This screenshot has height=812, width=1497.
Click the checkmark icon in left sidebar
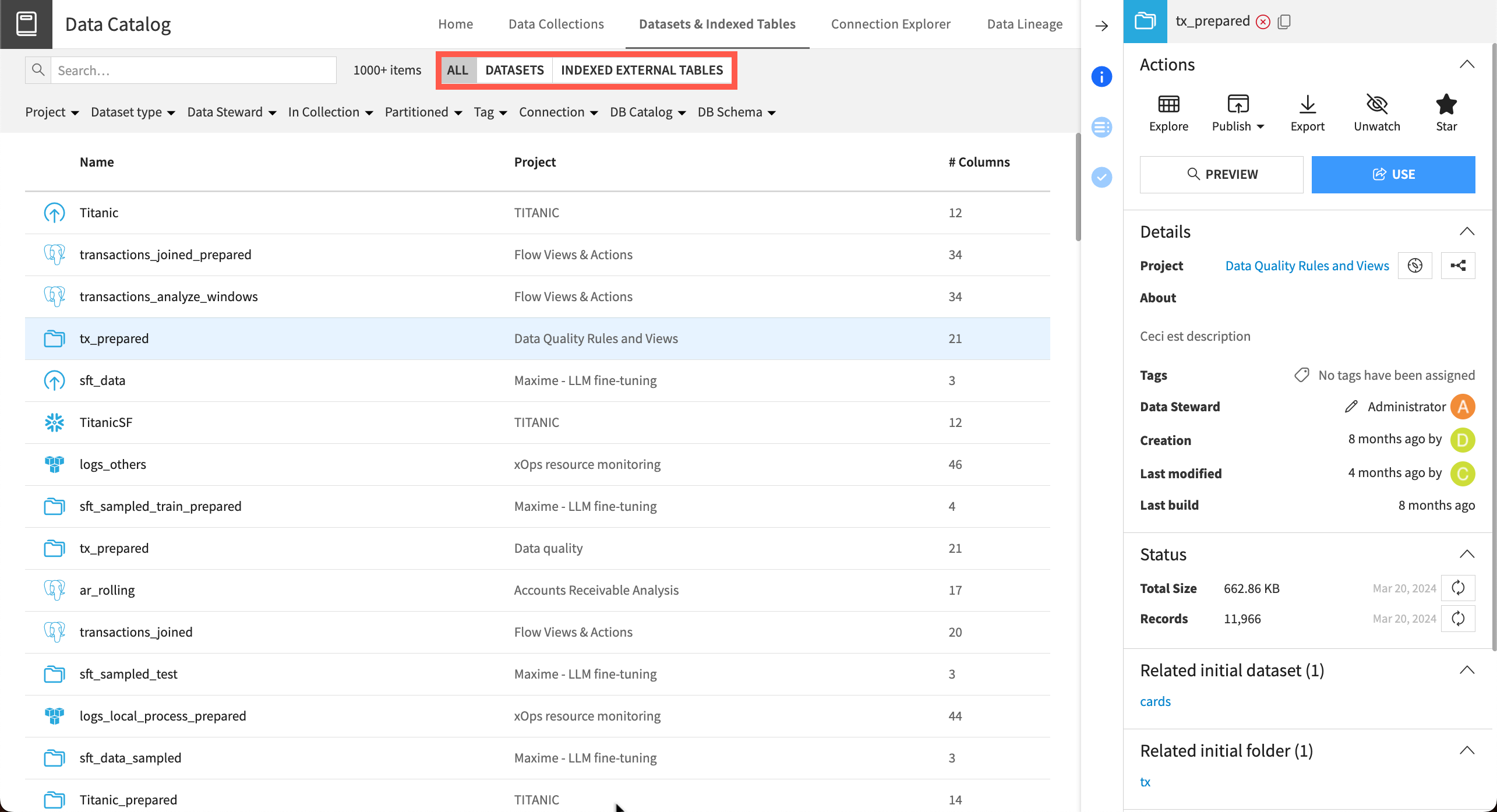[1101, 177]
